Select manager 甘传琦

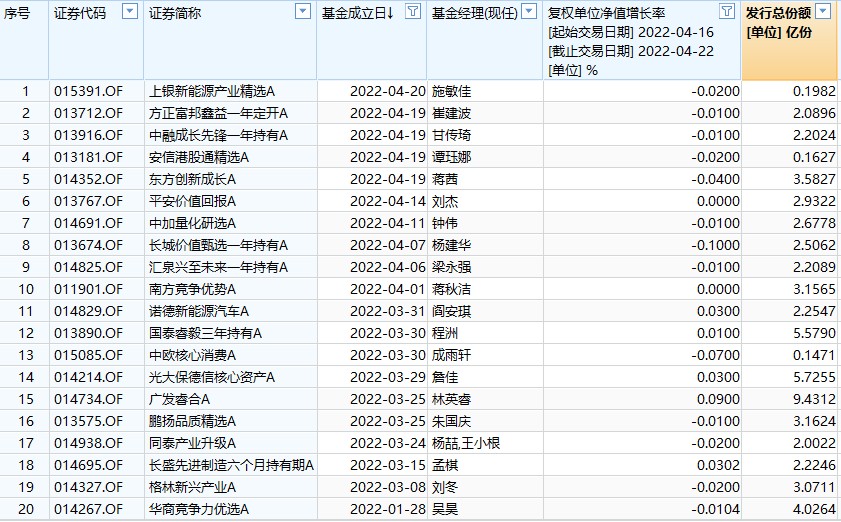click(452, 135)
